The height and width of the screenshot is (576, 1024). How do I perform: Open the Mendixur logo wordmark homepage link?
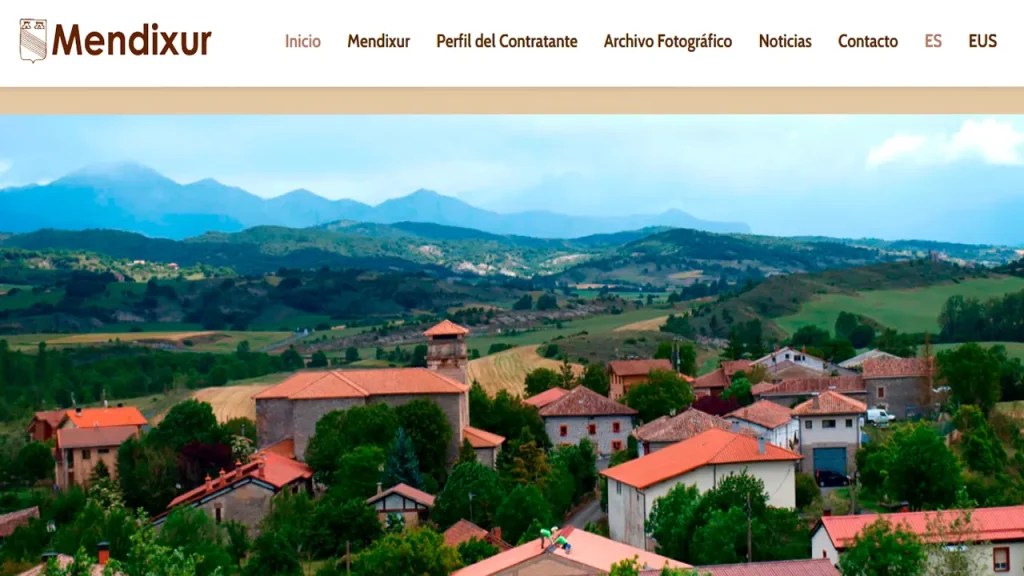[131, 40]
